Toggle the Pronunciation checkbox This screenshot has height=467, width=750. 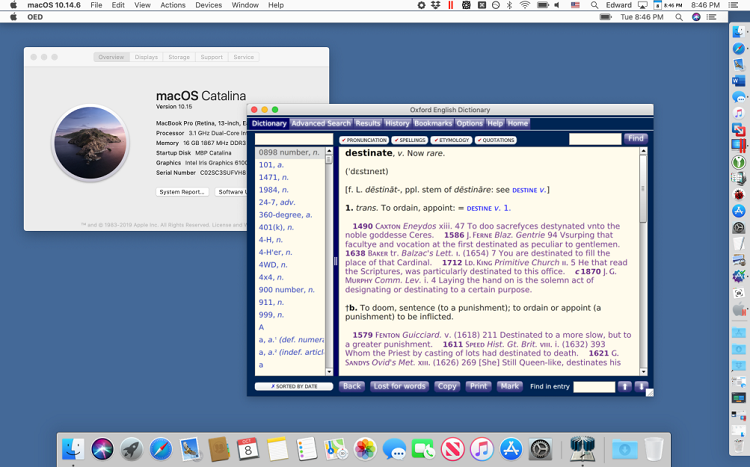[x=364, y=140]
